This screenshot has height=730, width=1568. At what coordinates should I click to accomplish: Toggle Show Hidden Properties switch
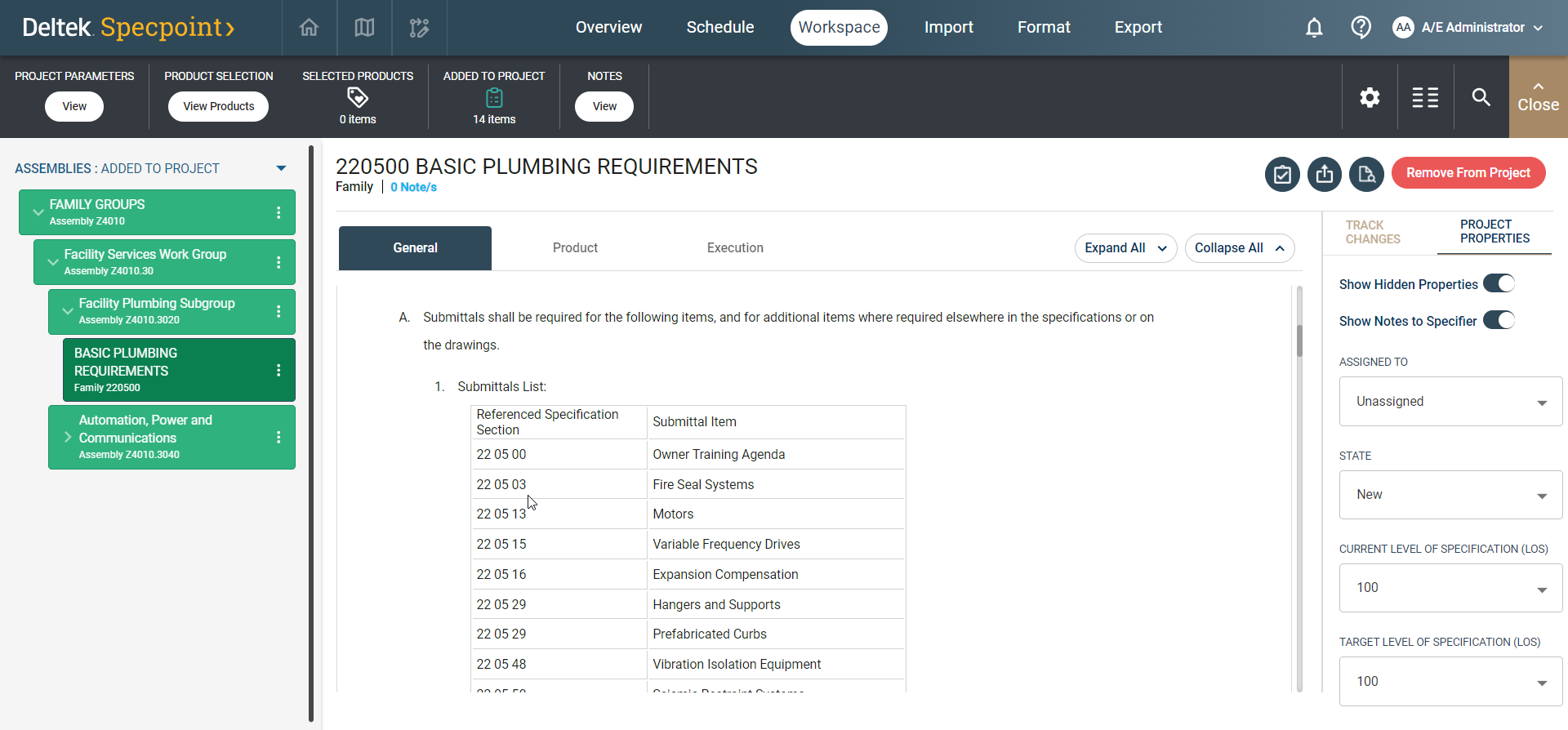pos(1499,283)
